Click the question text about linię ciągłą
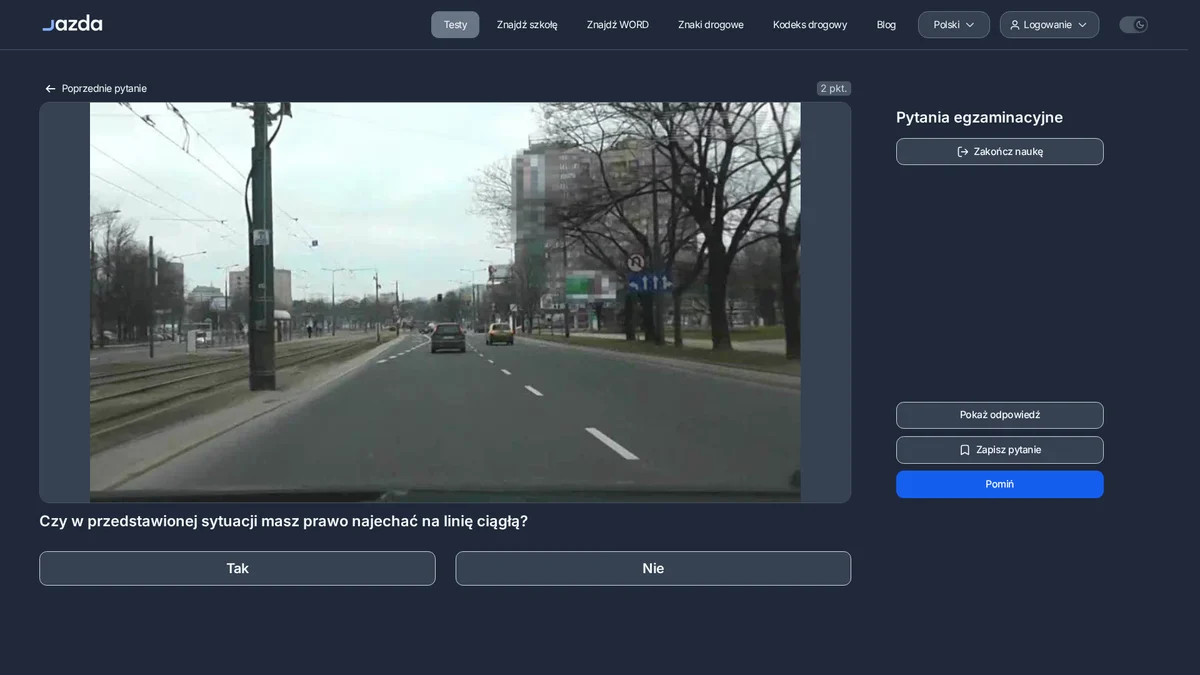This screenshot has height=675, width=1200. 284,521
